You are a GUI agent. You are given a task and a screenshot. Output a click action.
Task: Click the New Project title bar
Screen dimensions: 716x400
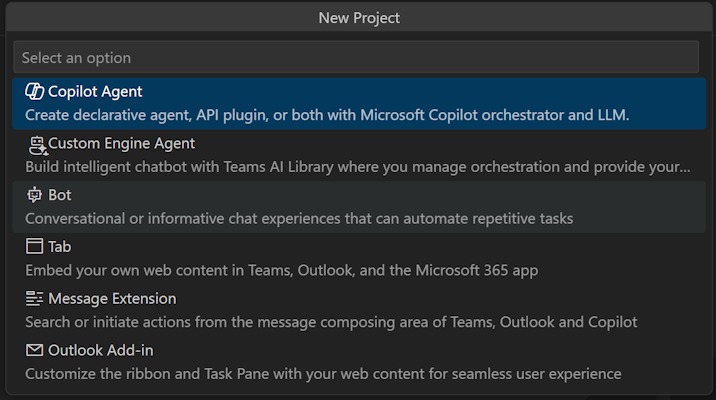(x=358, y=18)
